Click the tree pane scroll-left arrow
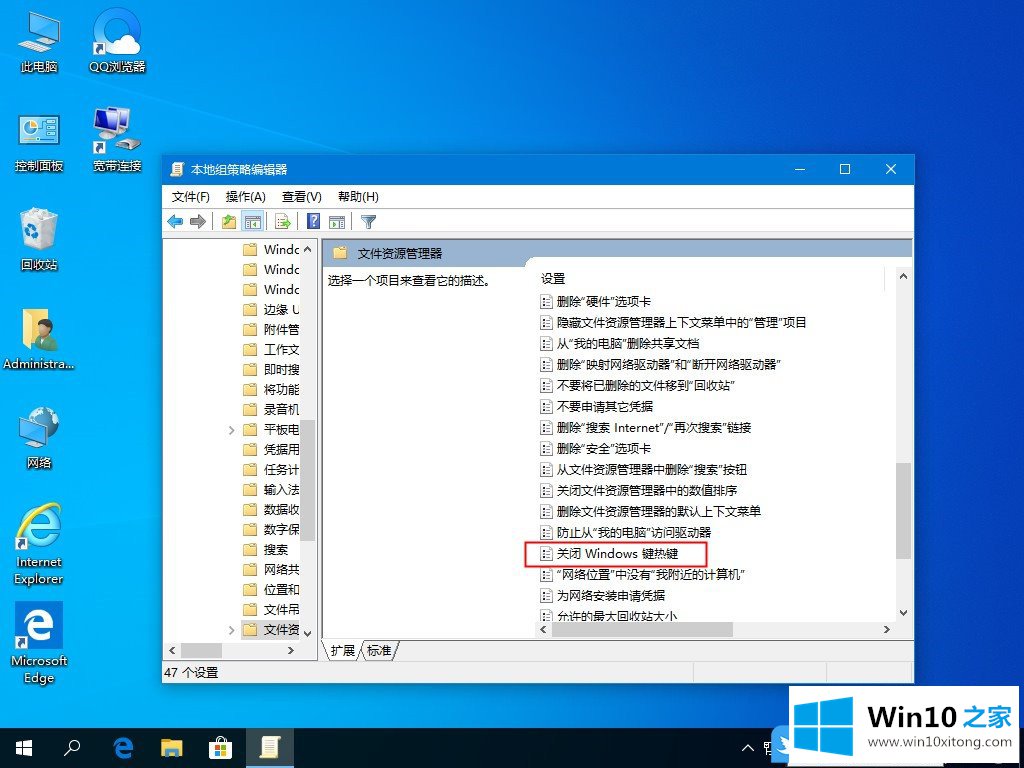 tap(172, 650)
